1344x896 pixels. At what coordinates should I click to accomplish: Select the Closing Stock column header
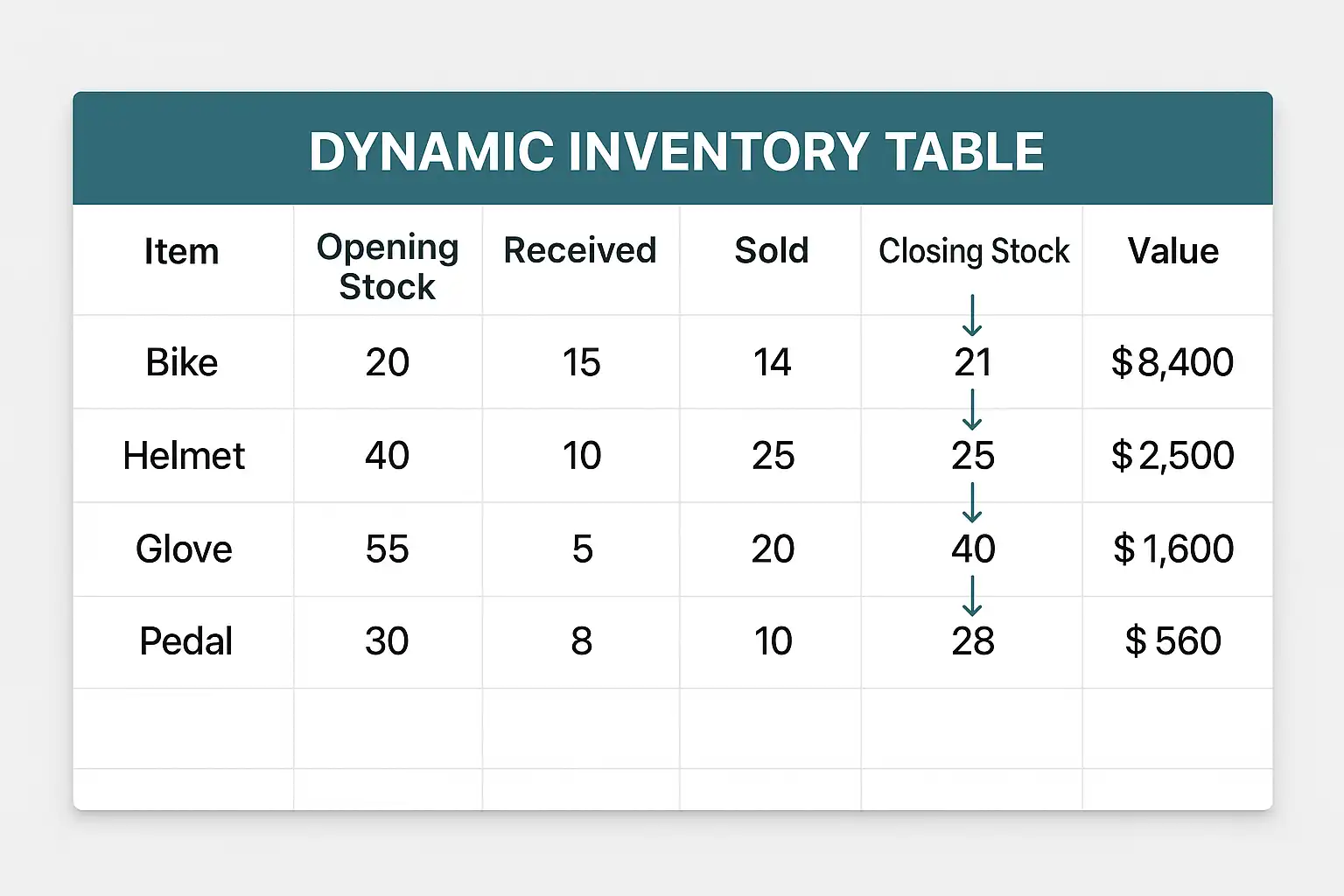pos(973,251)
